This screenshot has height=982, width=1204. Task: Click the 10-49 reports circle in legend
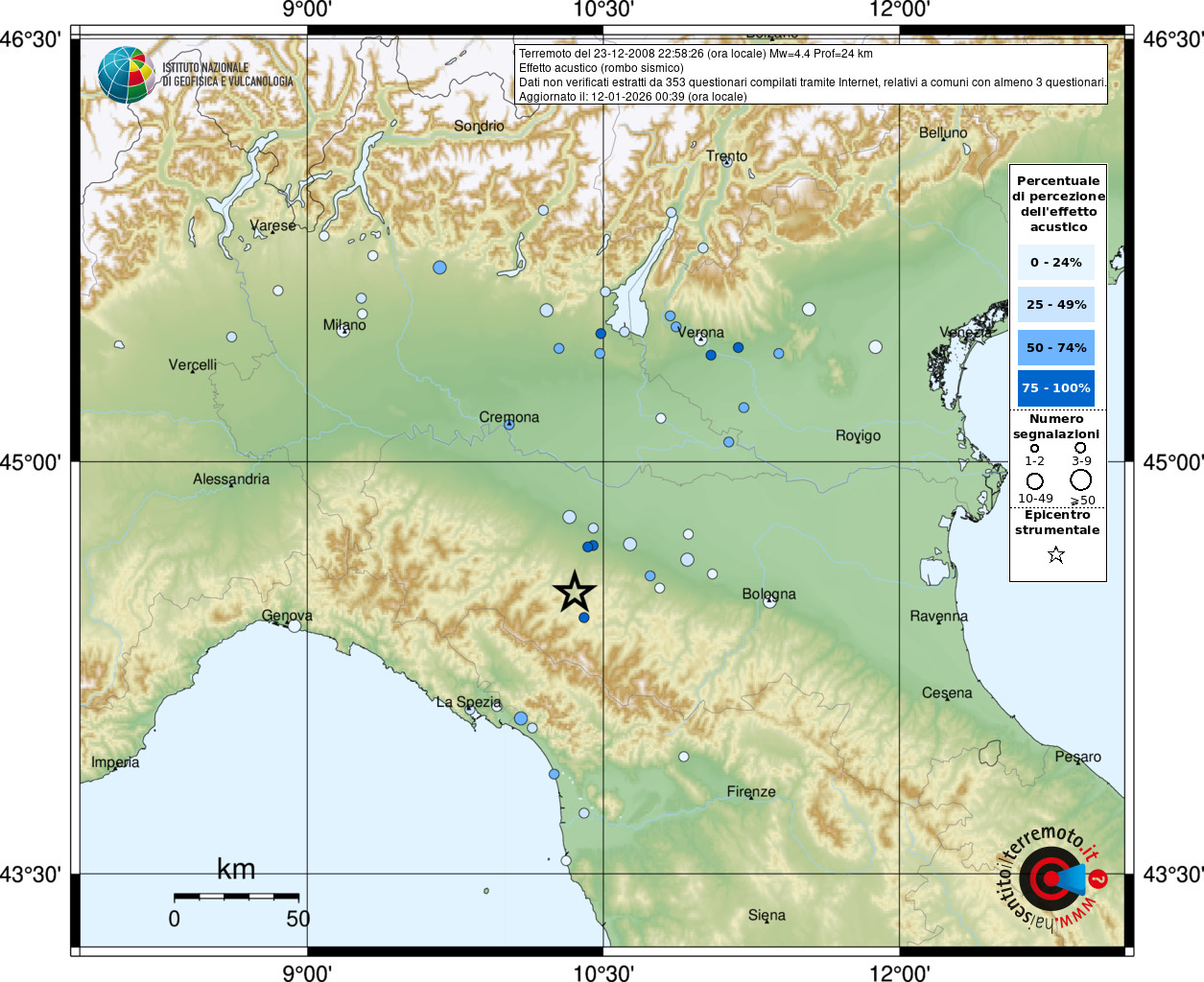coord(1034,480)
